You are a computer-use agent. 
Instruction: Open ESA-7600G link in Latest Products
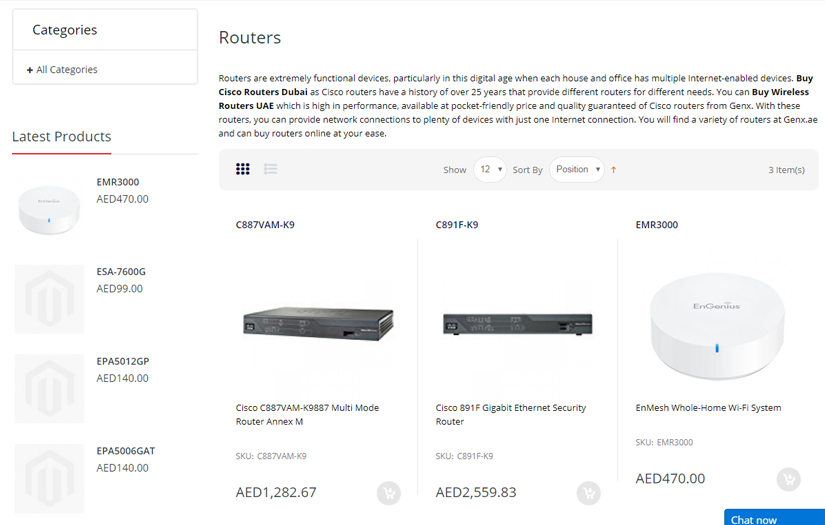pos(121,271)
